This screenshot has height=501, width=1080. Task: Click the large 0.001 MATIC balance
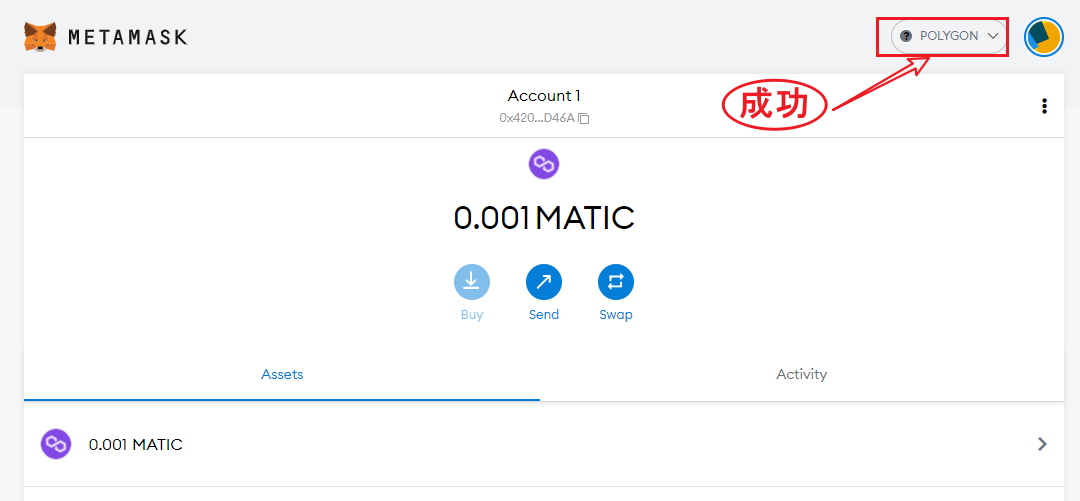point(544,217)
